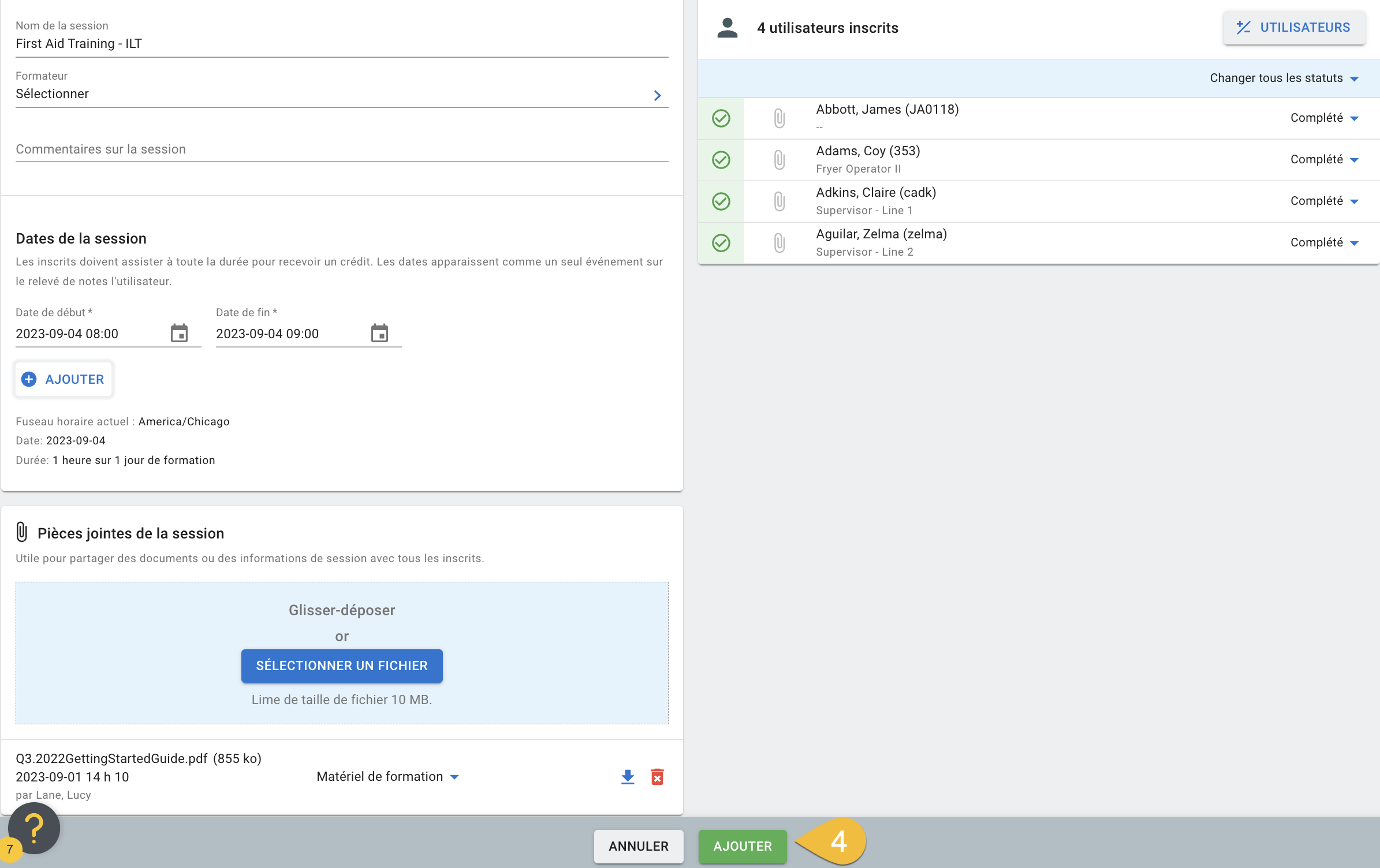
Task: Click the name Aguilar, Zelma (zelma)
Action: 881,234
